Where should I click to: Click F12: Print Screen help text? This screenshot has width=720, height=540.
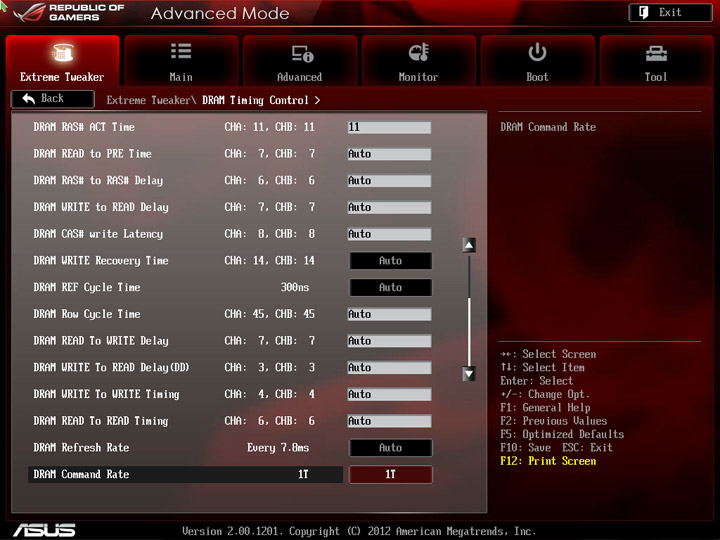(548, 461)
